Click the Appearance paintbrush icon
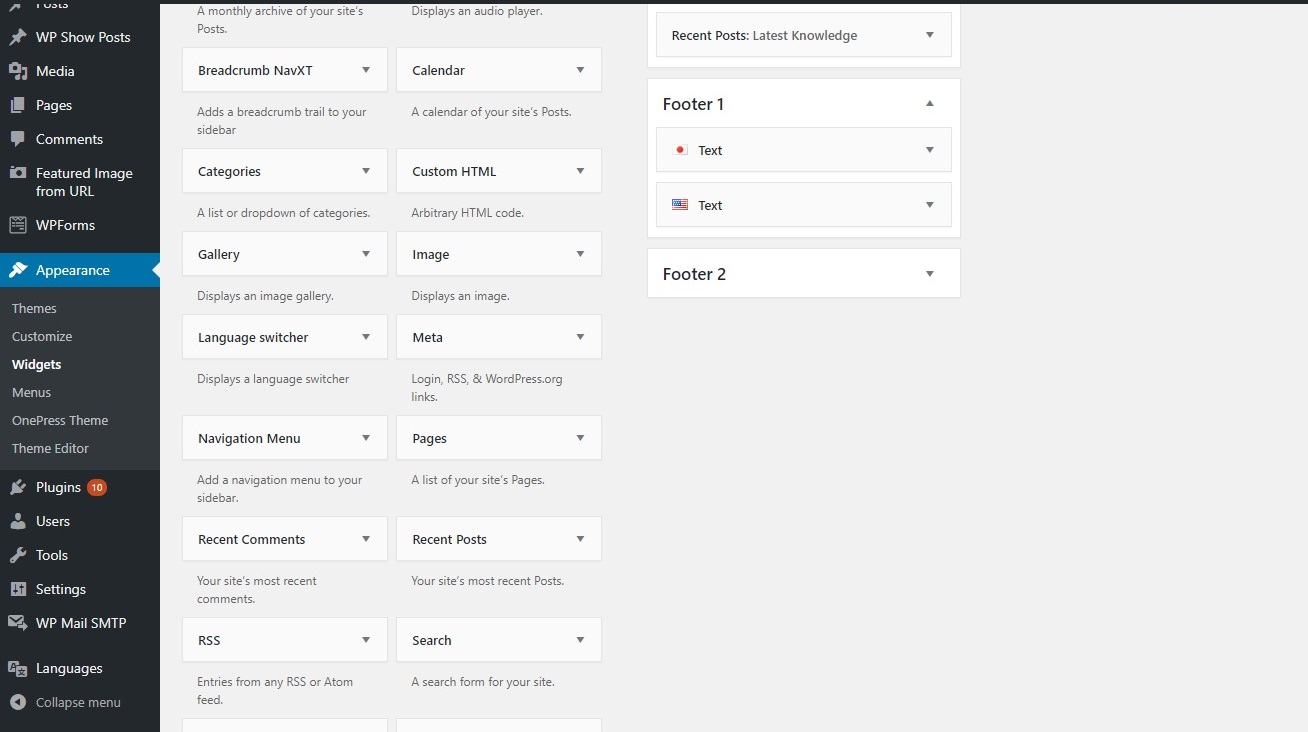The image size is (1308, 732). click(x=18, y=270)
